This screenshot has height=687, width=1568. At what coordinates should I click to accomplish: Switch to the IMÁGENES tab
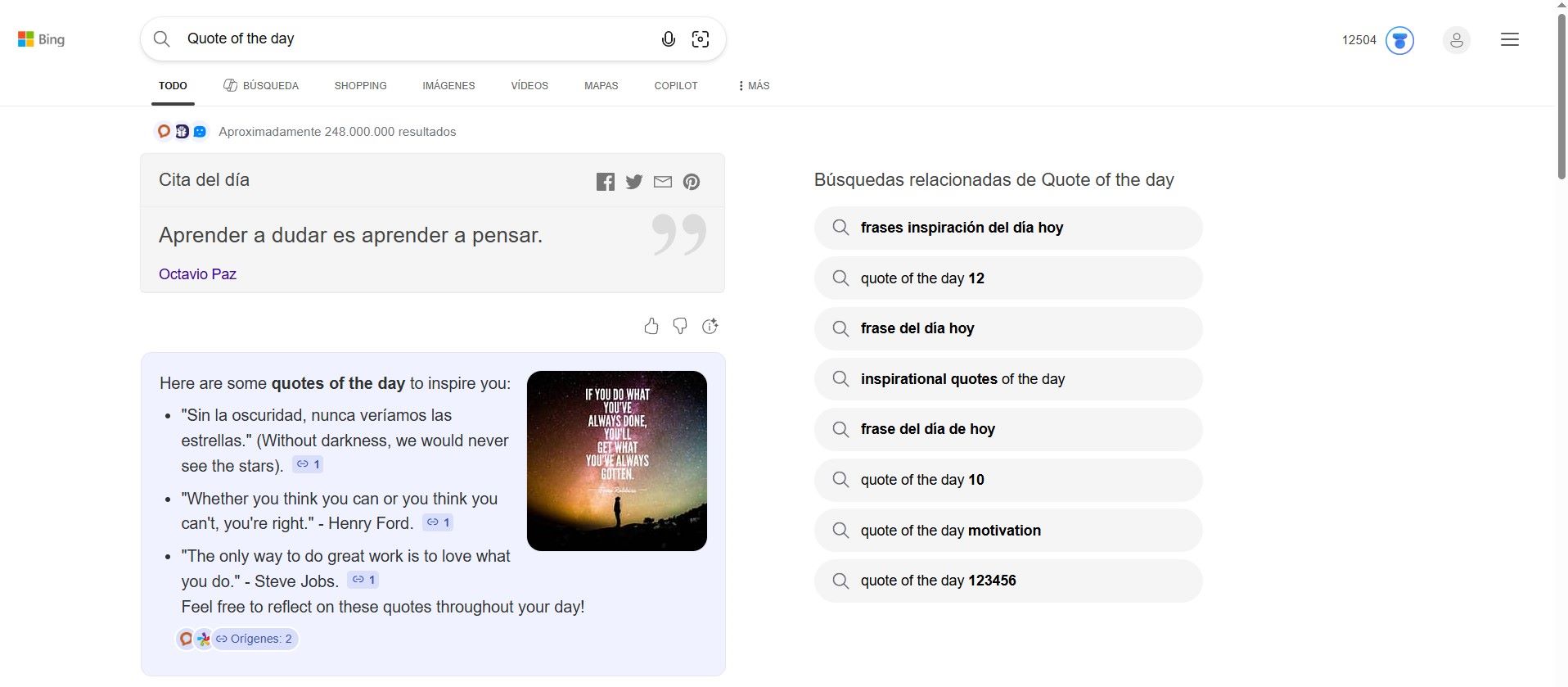(x=448, y=86)
